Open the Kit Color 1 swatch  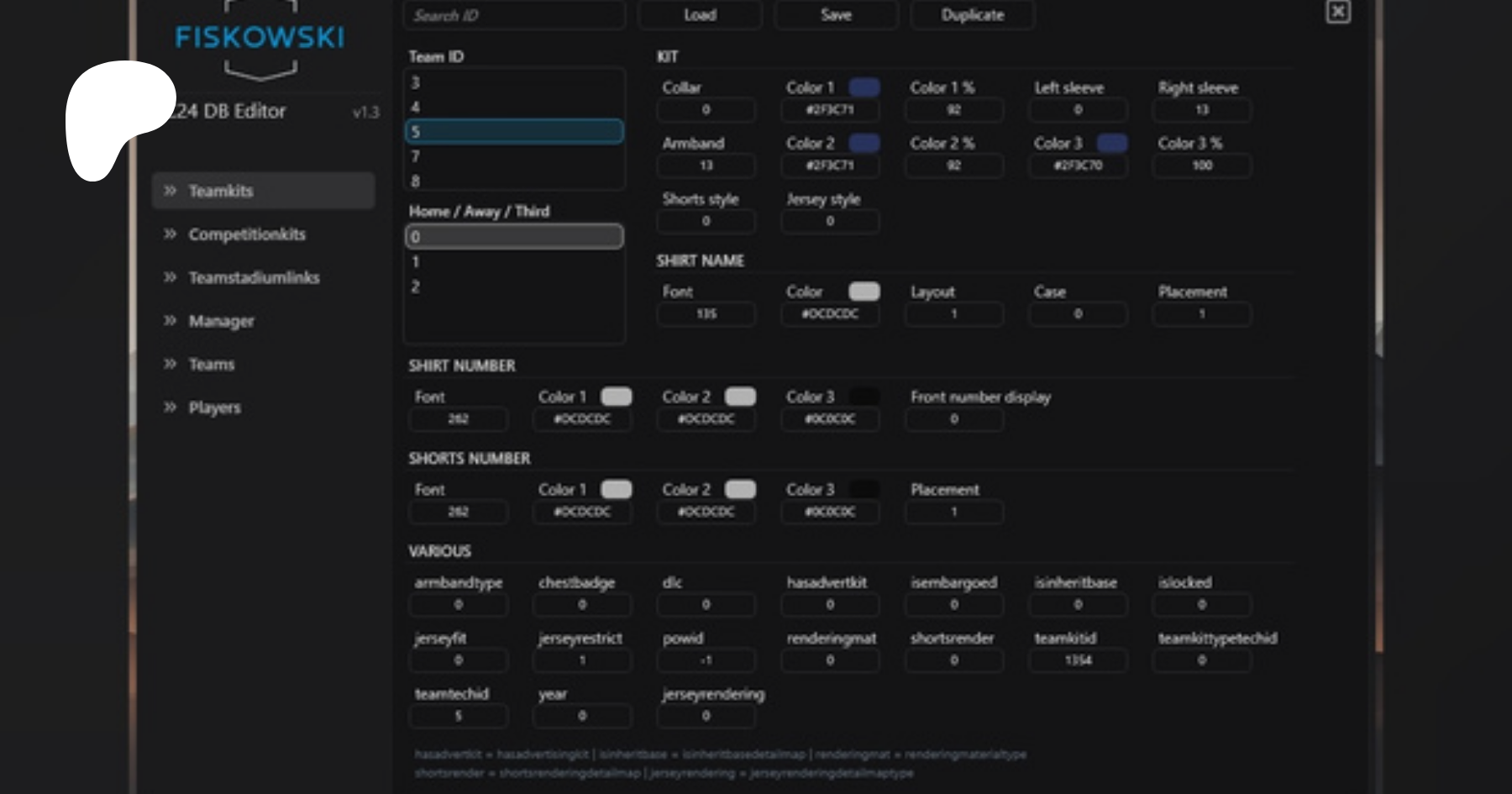pos(864,87)
